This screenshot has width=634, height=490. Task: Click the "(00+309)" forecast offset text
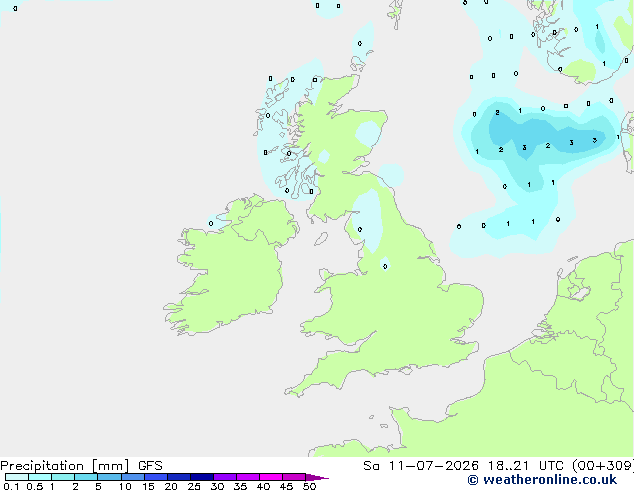(603, 466)
